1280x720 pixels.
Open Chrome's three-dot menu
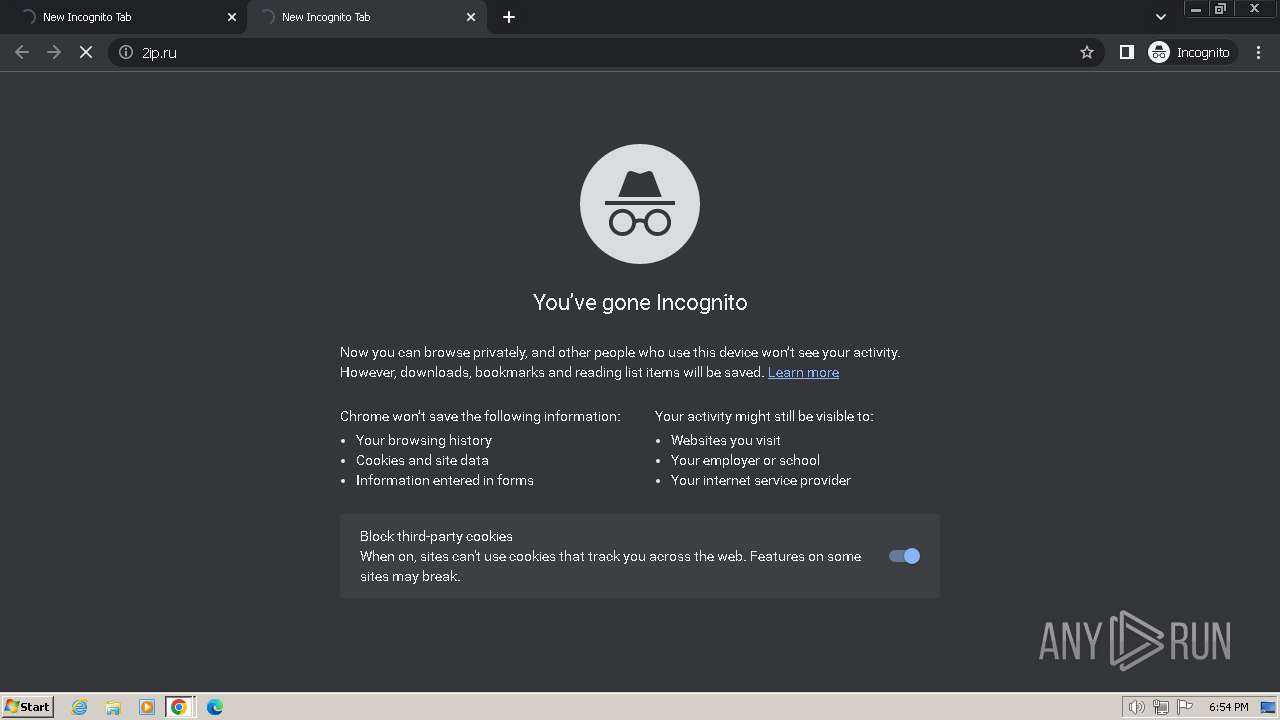(x=1258, y=52)
